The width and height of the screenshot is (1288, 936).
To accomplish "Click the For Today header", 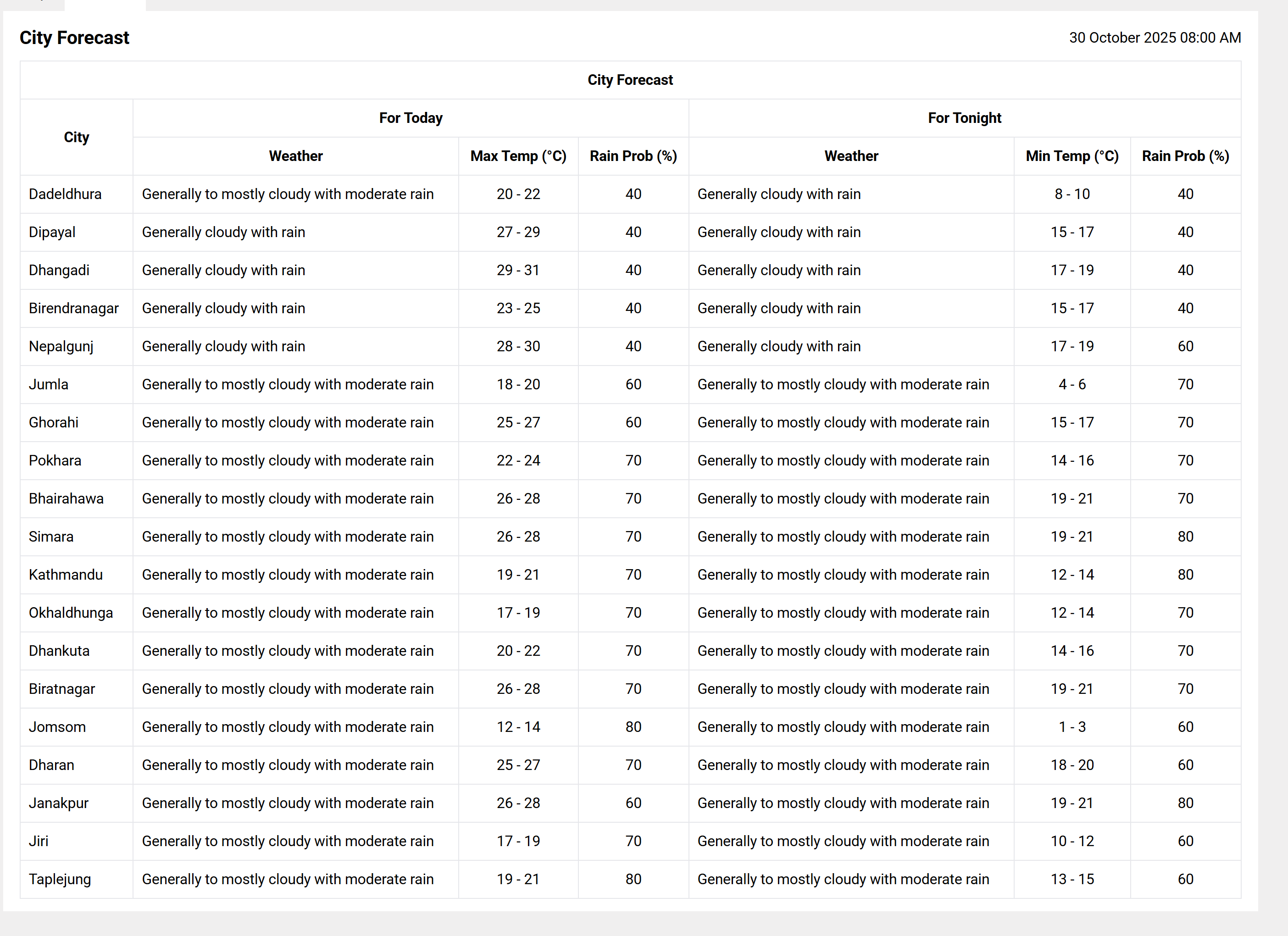I will 411,117.
